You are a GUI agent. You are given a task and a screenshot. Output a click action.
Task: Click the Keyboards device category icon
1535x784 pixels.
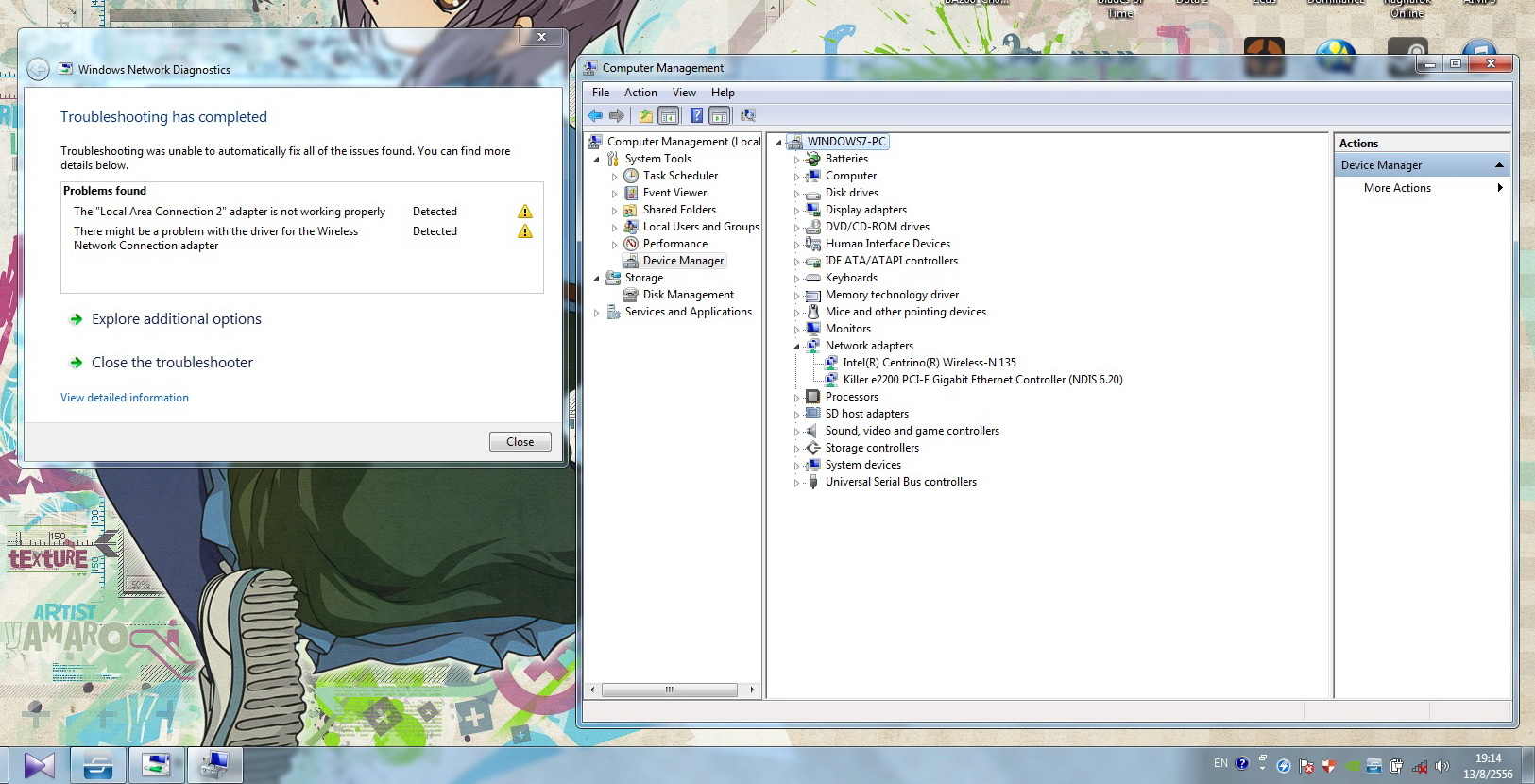pos(813,278)
